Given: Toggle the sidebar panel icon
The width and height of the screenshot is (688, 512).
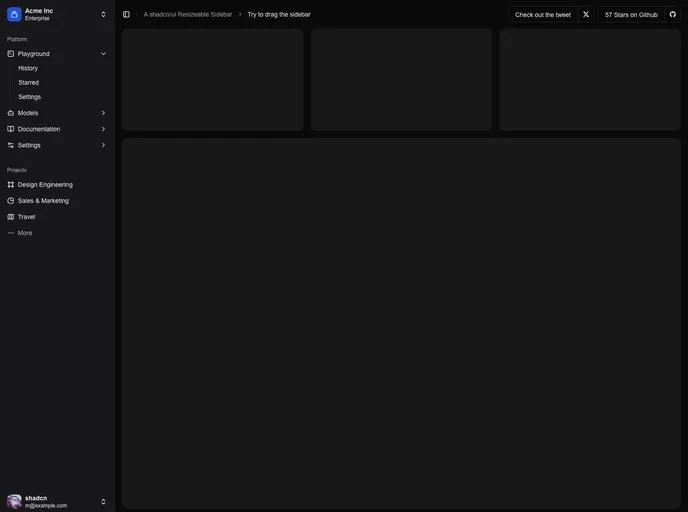Looking at the screenshot, I should pyautogui.click(x=126, y=14).
